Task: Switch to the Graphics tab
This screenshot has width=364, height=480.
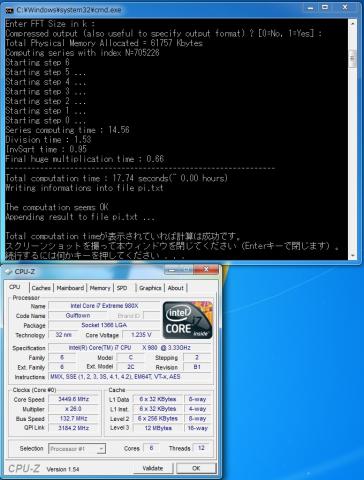Action: tap(150, 288)
